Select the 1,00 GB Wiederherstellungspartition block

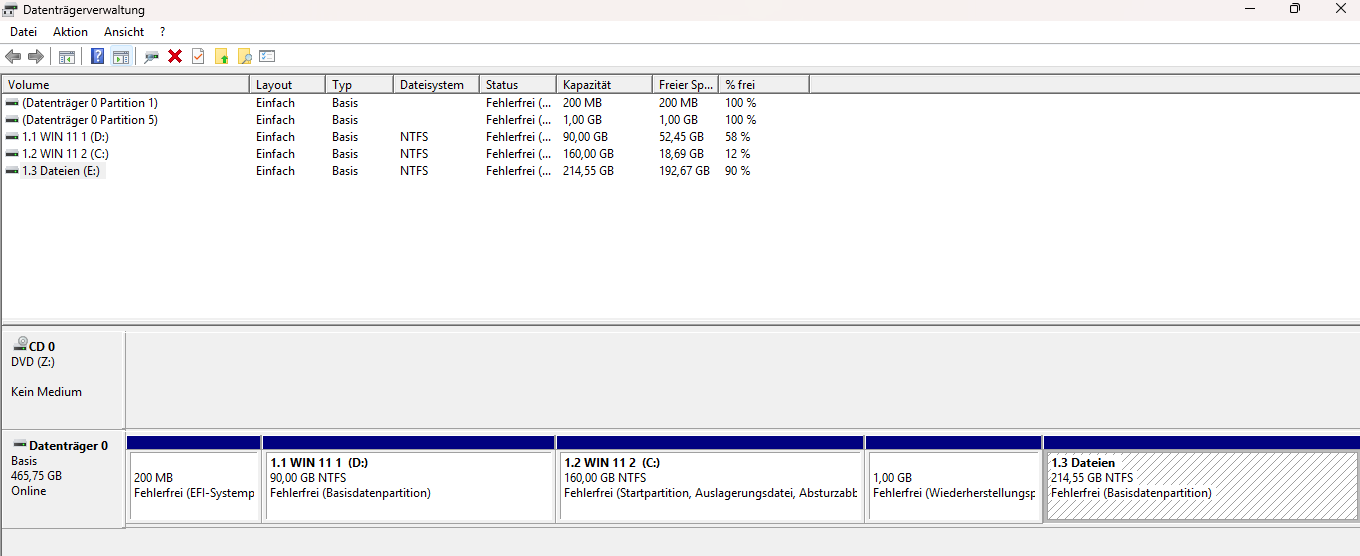[954, 478]
